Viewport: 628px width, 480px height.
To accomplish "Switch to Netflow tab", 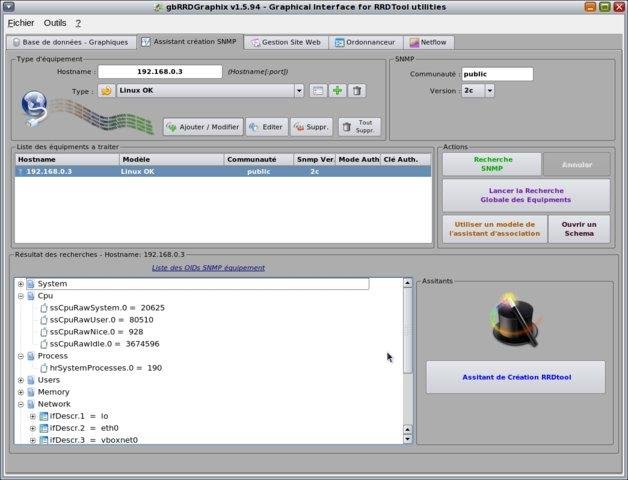I will 429,42.
